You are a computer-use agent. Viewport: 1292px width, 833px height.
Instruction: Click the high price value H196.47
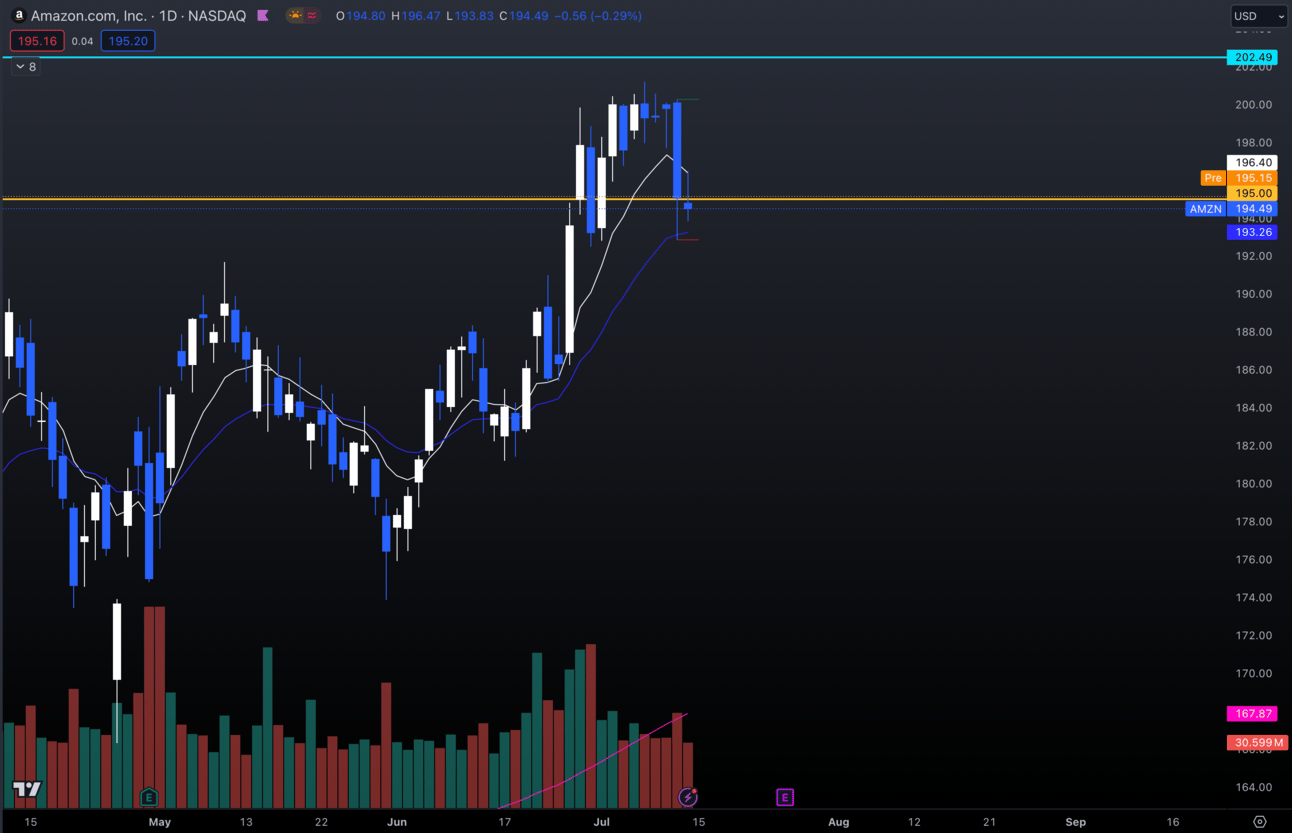tap(416, 16)
